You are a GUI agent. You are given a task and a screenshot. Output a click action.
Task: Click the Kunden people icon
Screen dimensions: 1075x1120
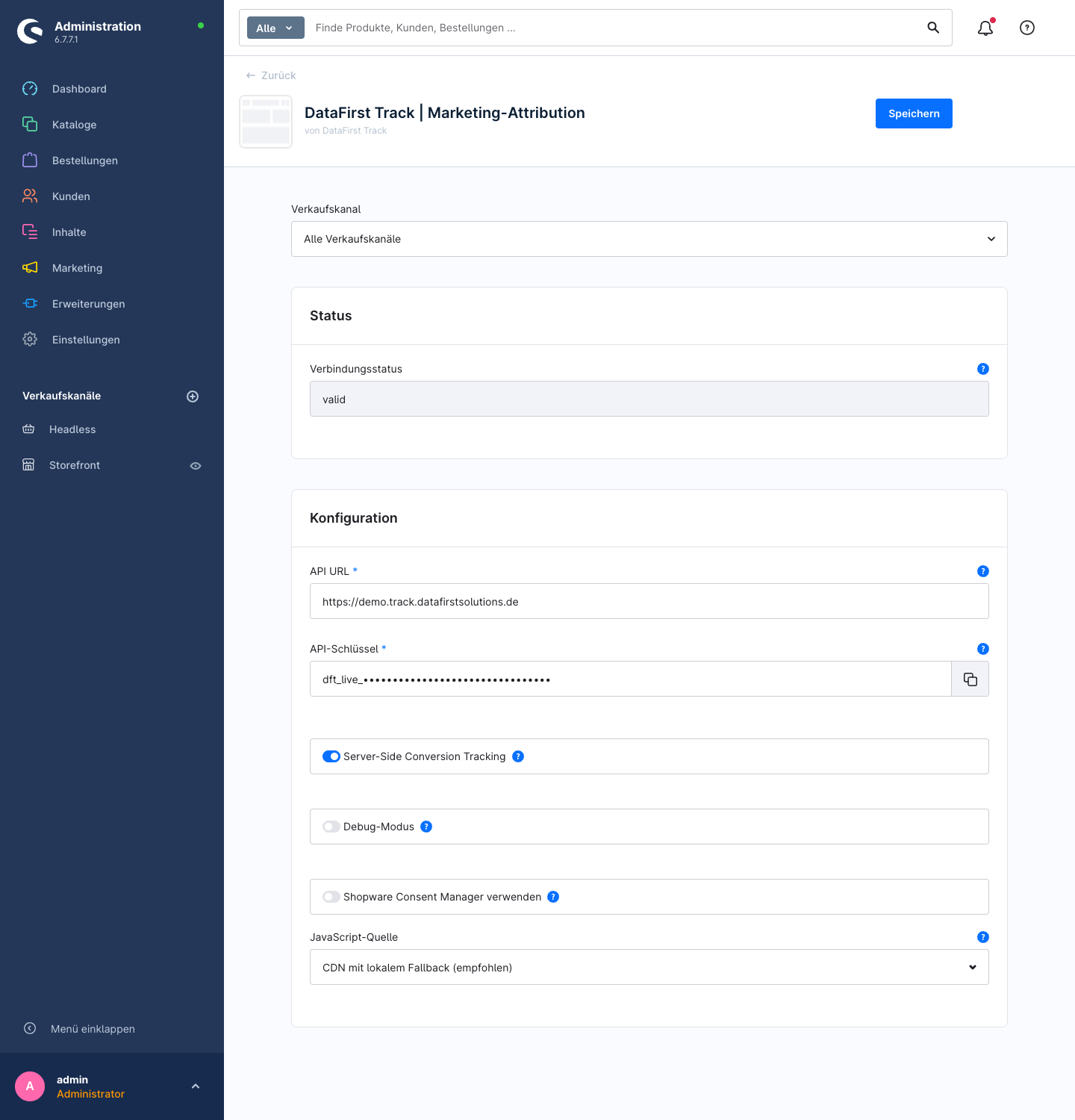30,196
